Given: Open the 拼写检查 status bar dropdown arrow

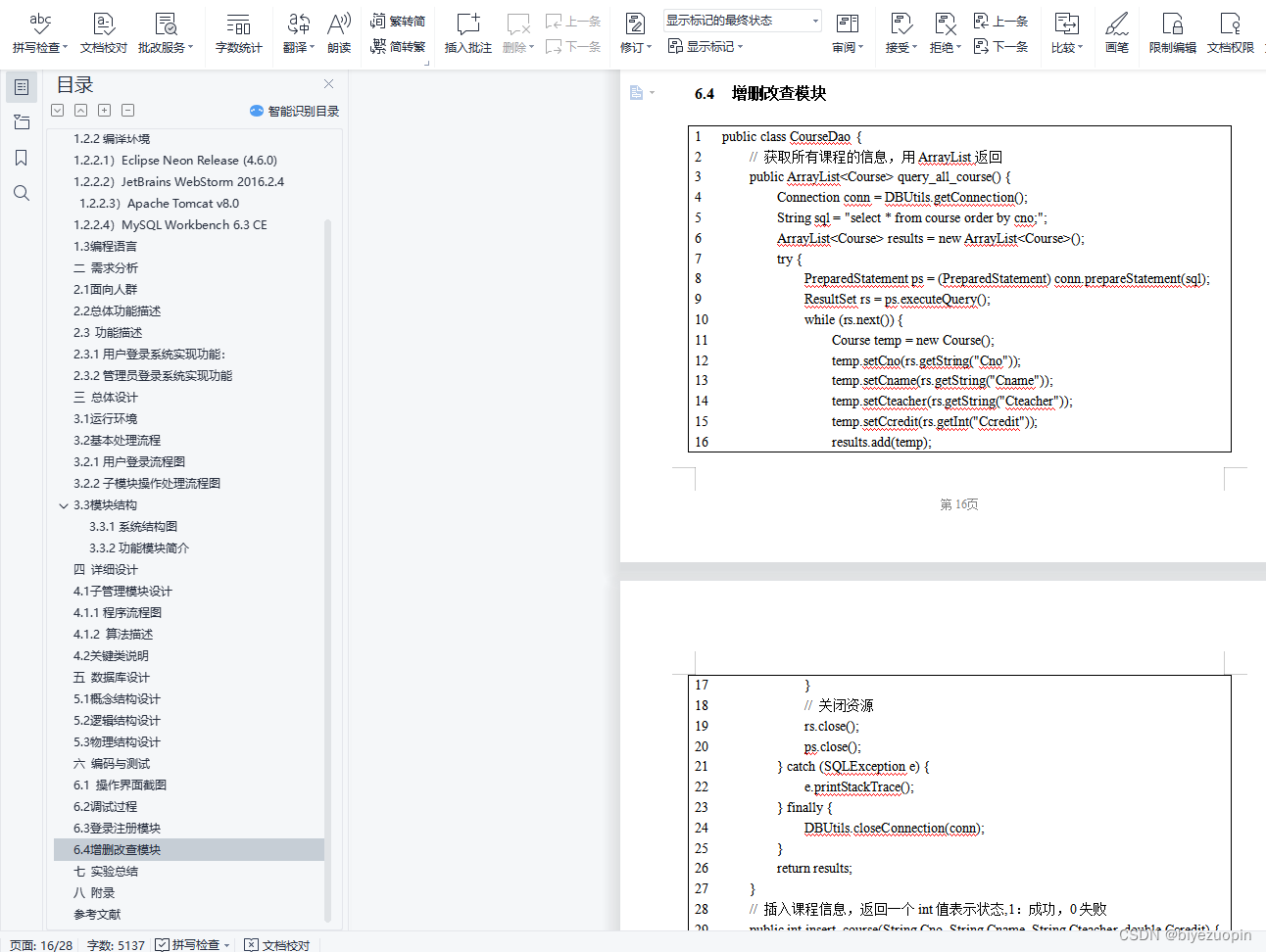Looking at the screenshot, I should 227,945.
